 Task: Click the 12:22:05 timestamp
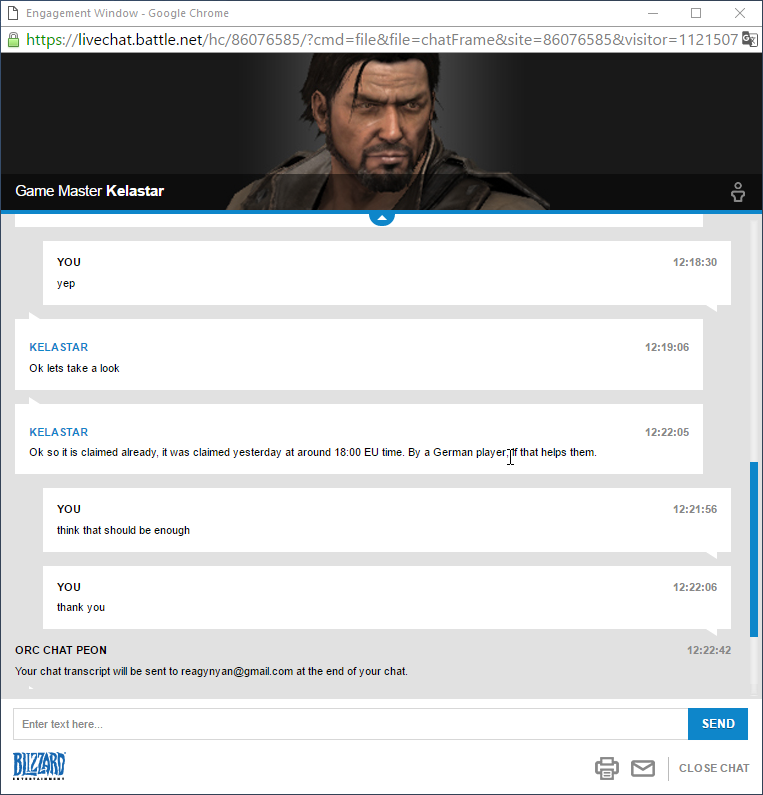point(667,432)
